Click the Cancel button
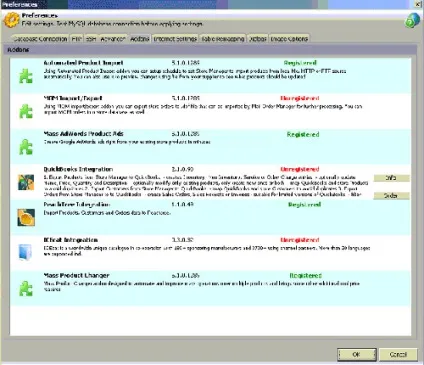424x365 pixels. point(398,354)
